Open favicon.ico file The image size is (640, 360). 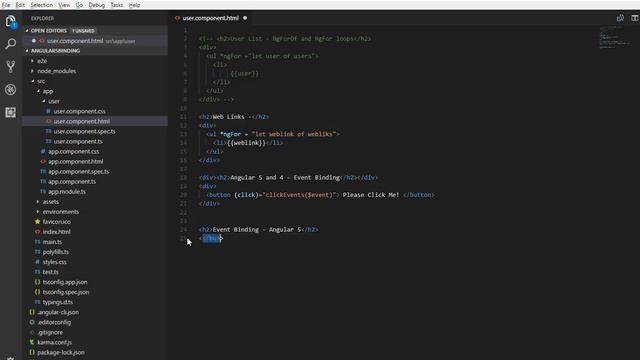pyautogui.click(x=56, y=222)
